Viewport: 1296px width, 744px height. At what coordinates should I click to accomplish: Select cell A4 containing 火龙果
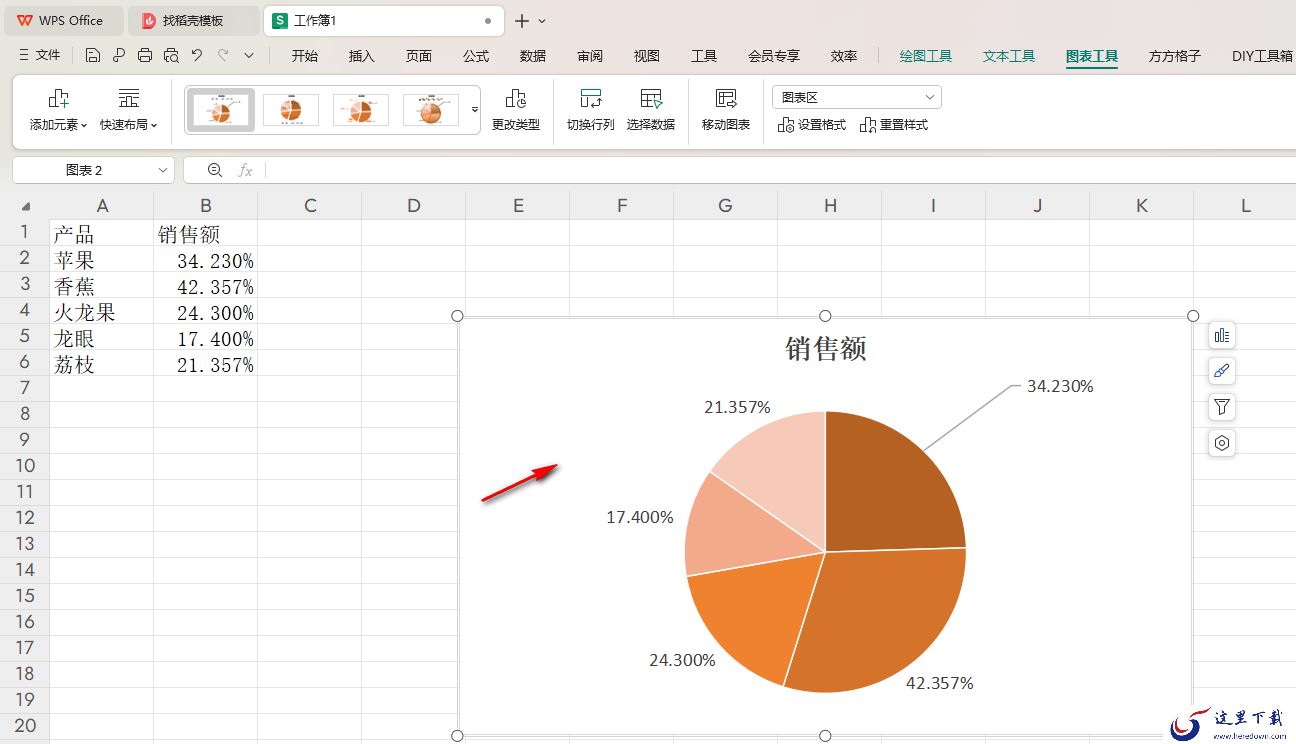click(x=101, y=313)
